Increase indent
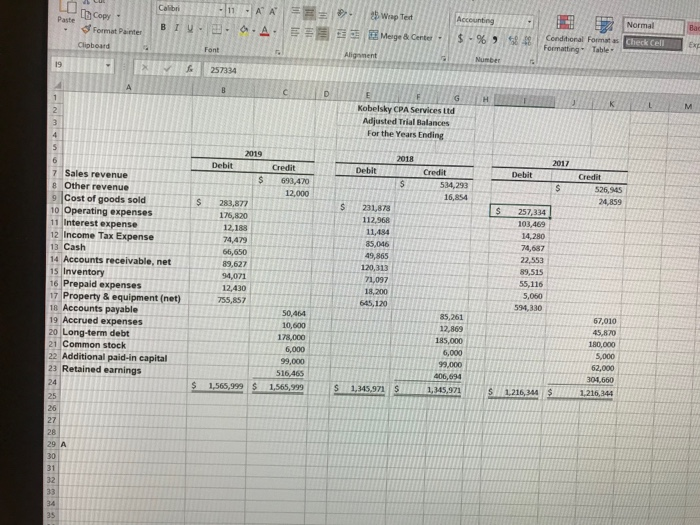The image size is (700, 525). point(354,34)
